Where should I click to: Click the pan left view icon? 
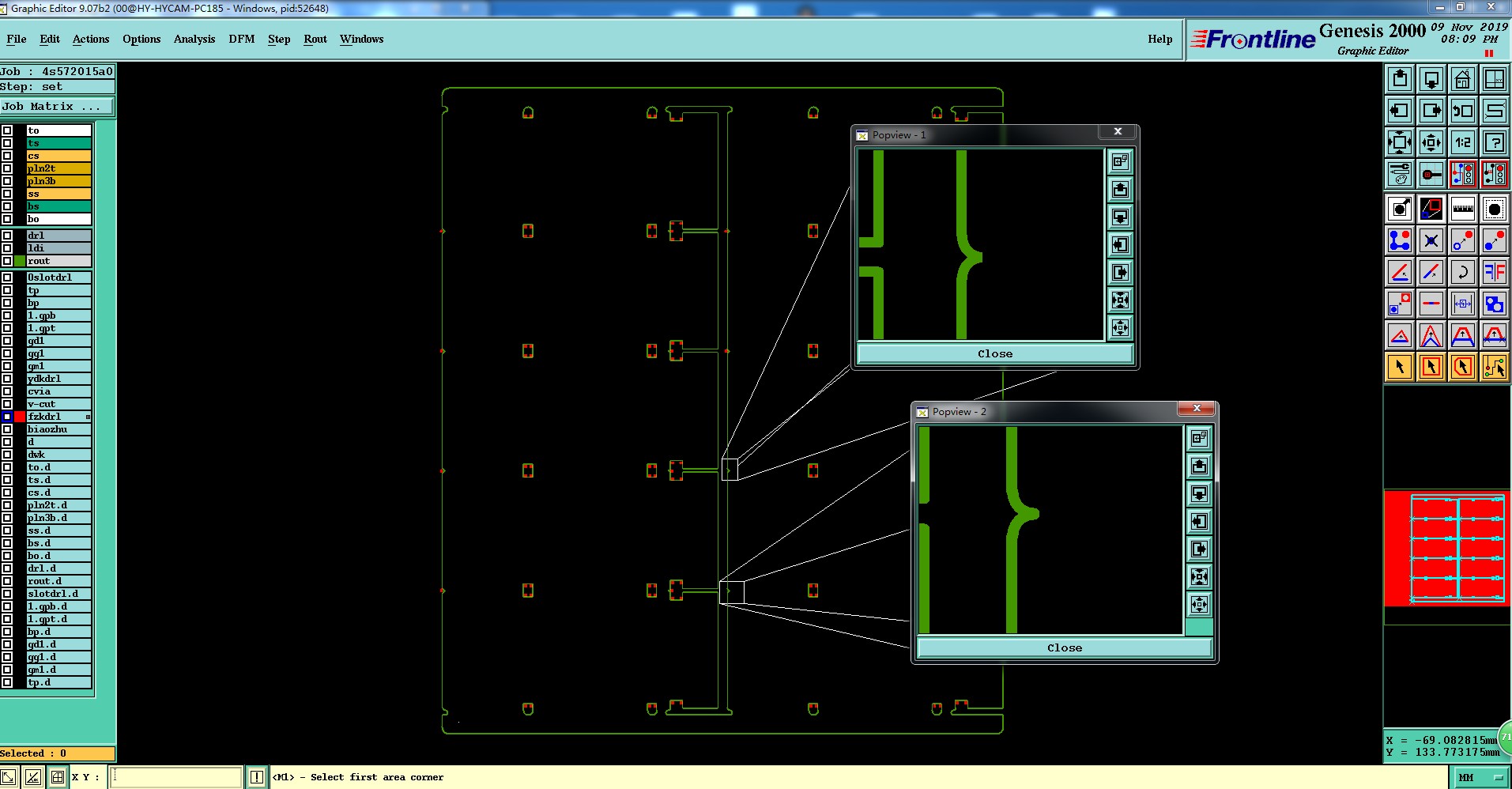click(x=1400, y=111)
